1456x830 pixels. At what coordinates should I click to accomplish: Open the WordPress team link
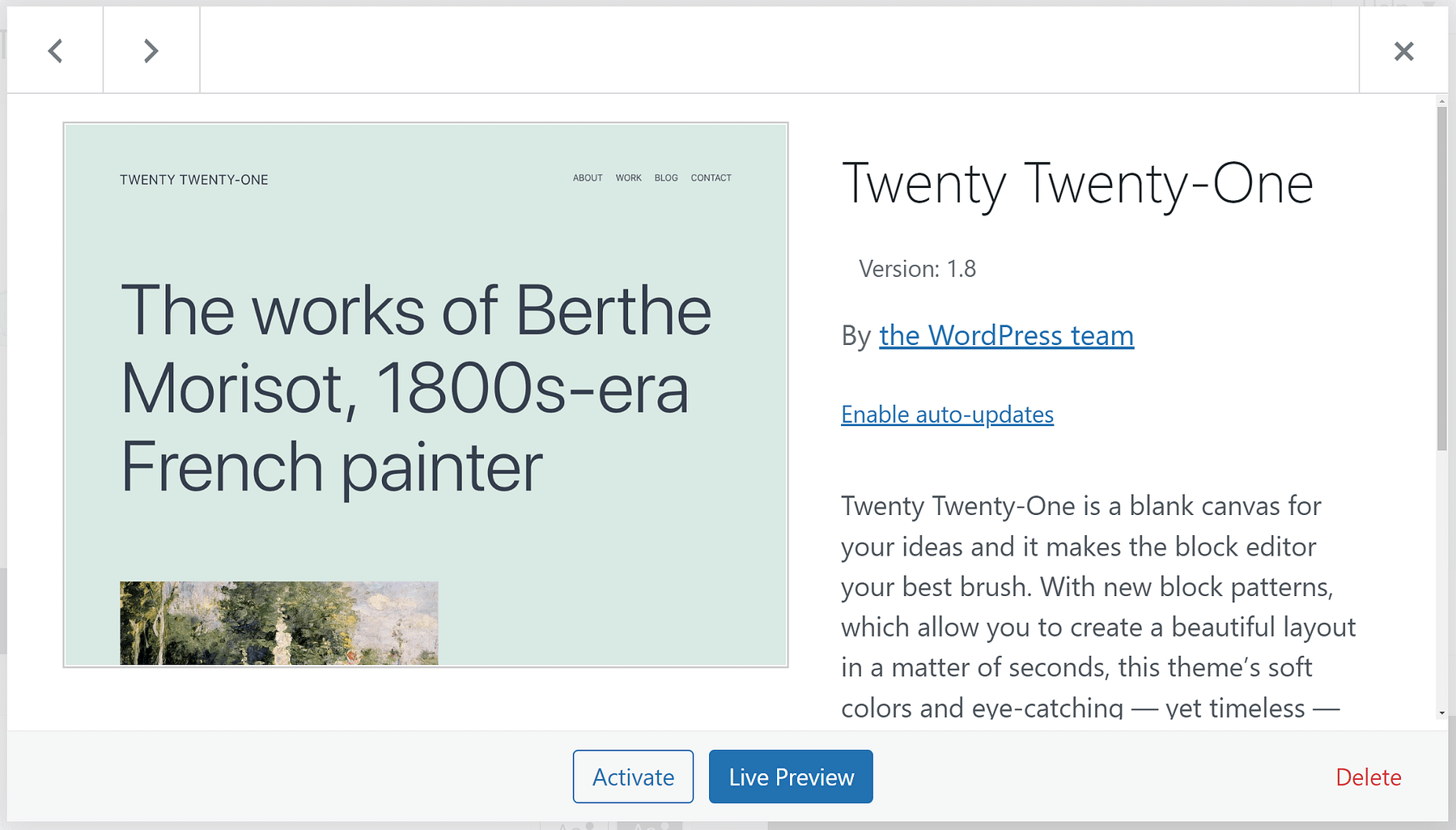1006,335
